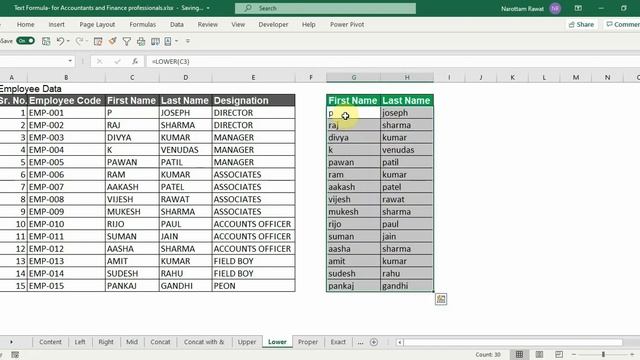Image resolution: width=640 pixels, height=360 pixels.
Task: Click the Comments button
Action: click(x=622, y=24)
